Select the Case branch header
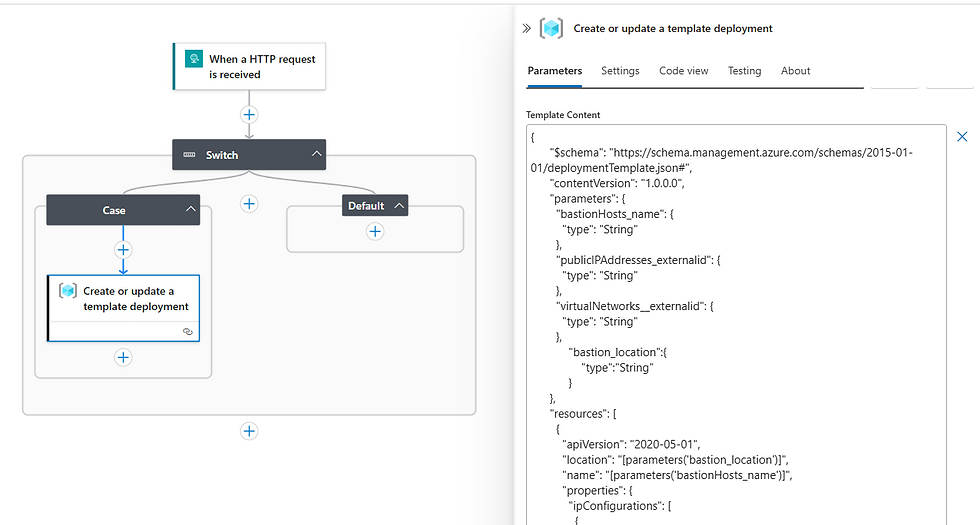Viewport: 980px width, 525px height. pos(123,210)
